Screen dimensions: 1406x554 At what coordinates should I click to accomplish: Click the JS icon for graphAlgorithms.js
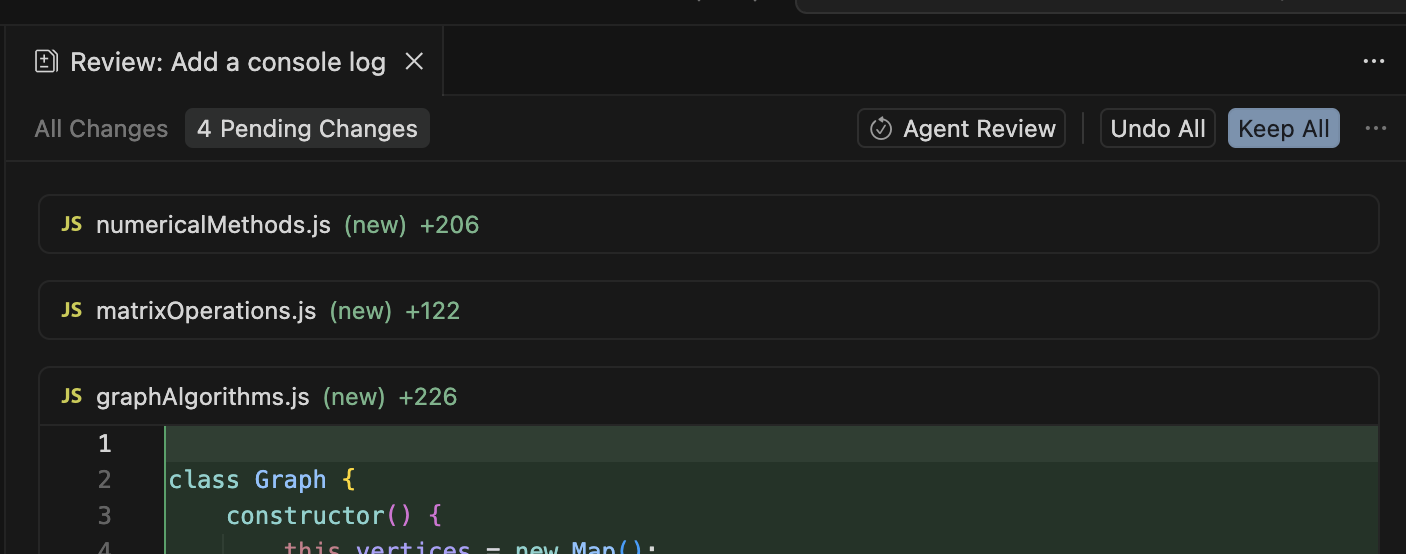pos(71,397)
